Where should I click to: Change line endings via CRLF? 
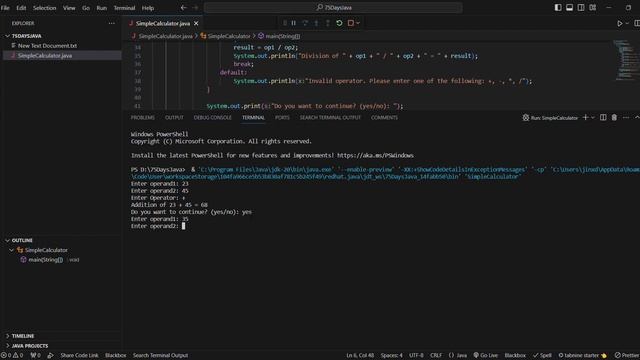coord(436,356)
